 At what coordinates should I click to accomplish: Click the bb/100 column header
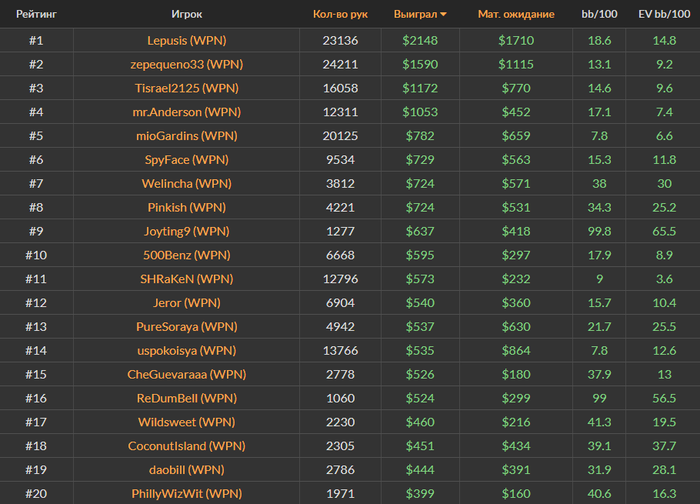(x=600, y=15)
